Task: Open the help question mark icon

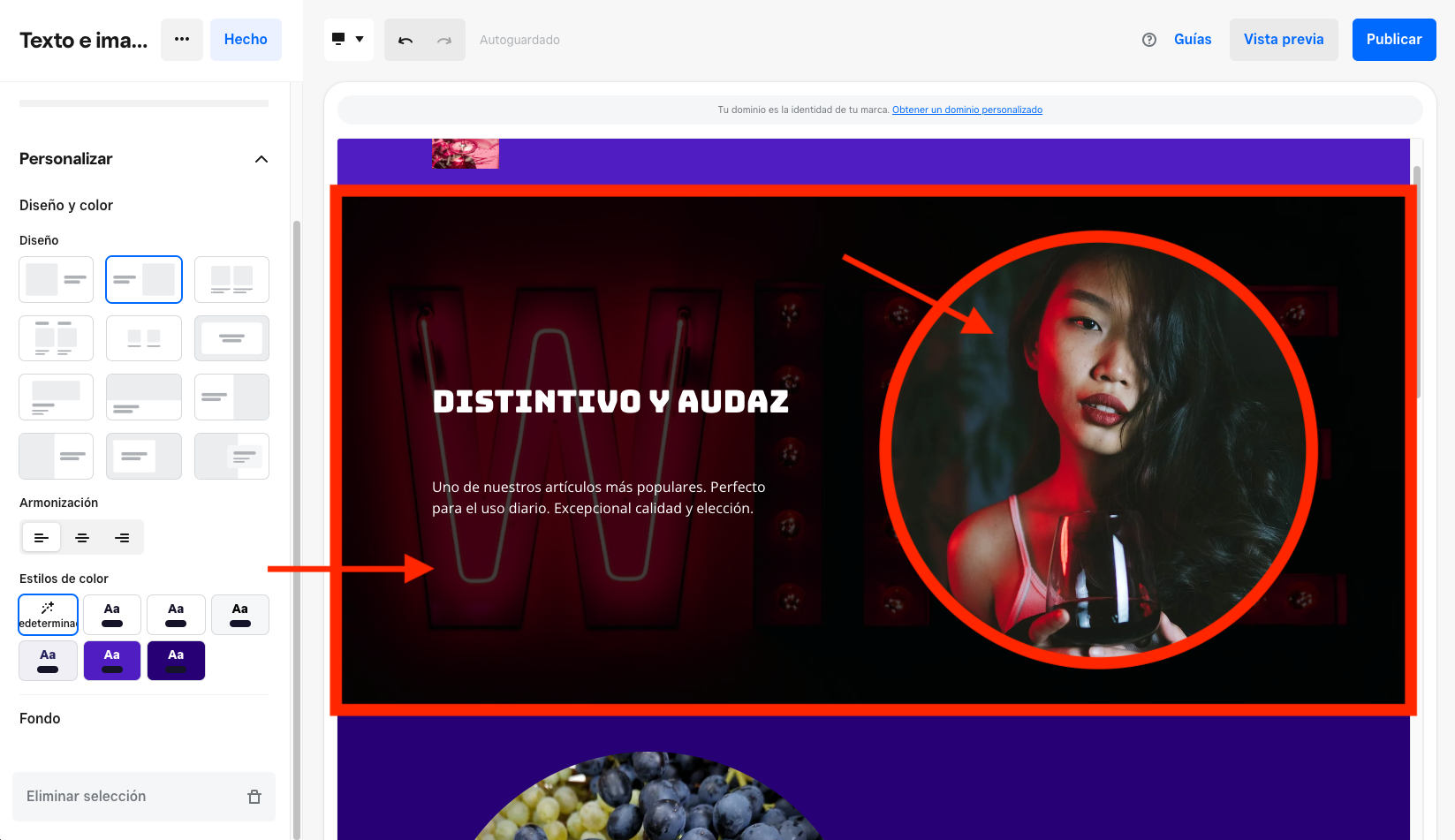Action: [1149, 40]
